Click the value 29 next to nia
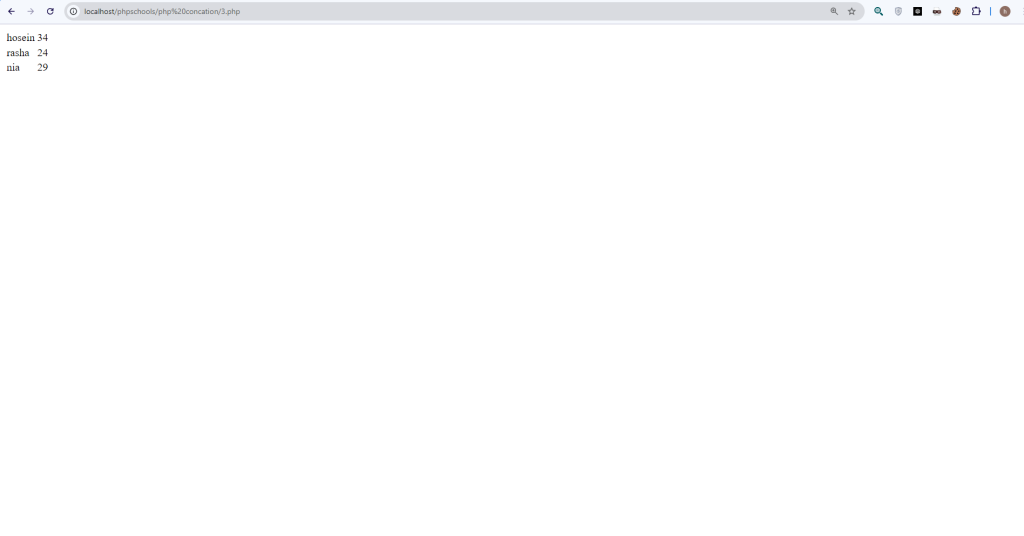This screenshot has width=1024, height=536. (42, 68)
